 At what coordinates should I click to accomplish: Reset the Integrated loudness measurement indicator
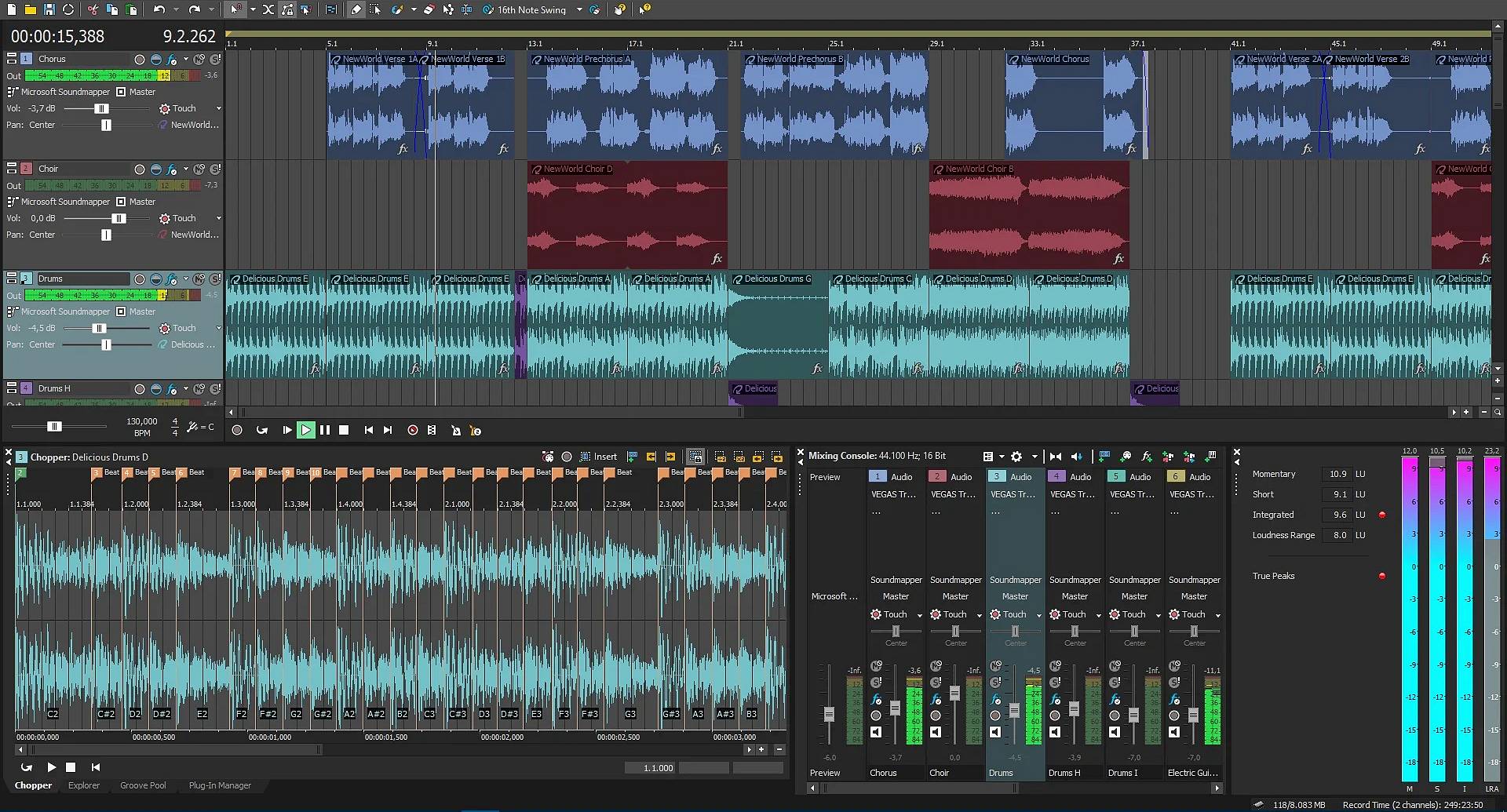[x=1382, y=515]
